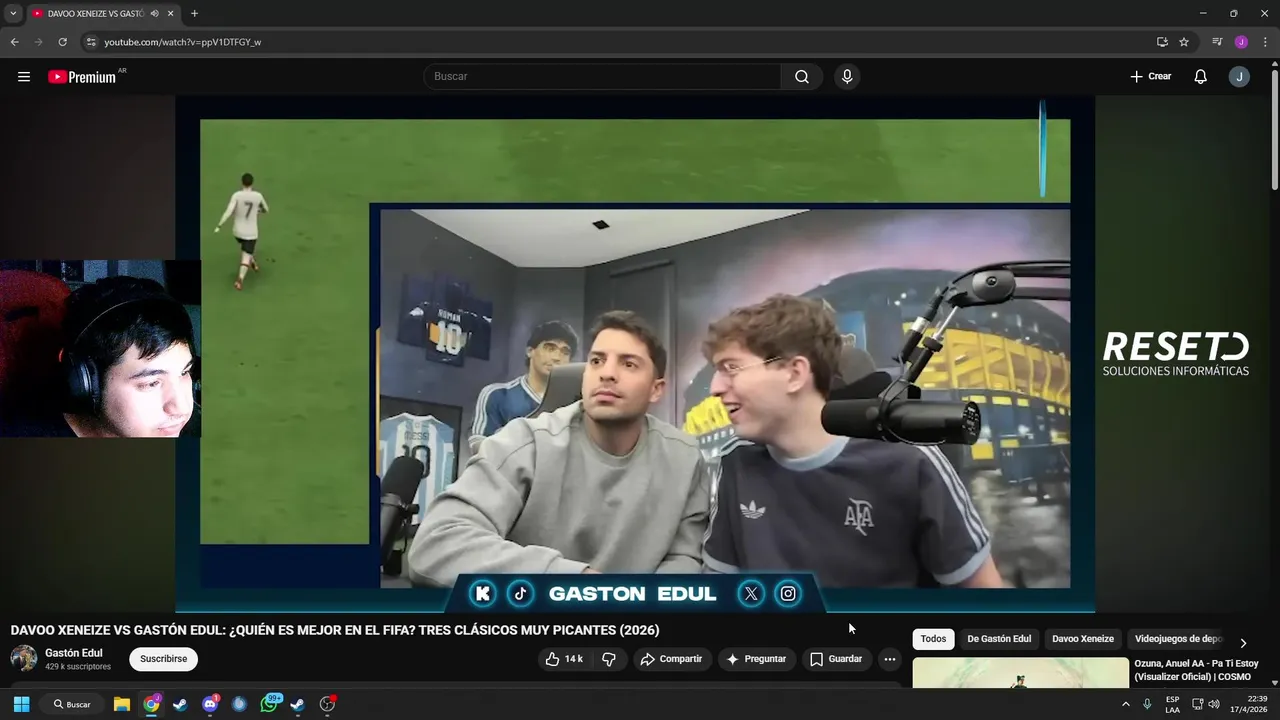Screen dimensions: 1280x720
Task: Open the Preguntar AI button
Action: [x=756, y=659]
